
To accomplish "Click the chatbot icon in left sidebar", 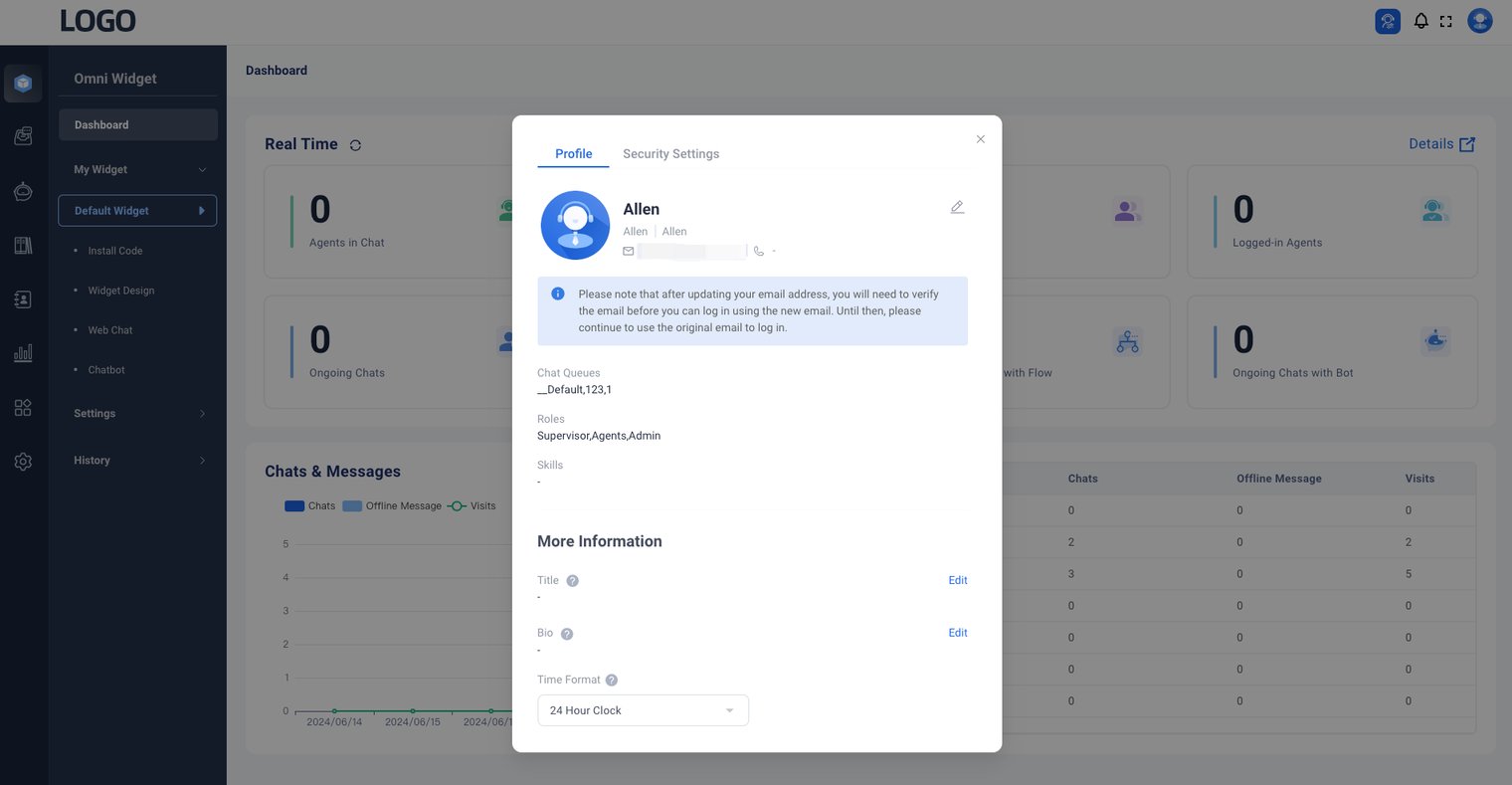I will (23, 191).
